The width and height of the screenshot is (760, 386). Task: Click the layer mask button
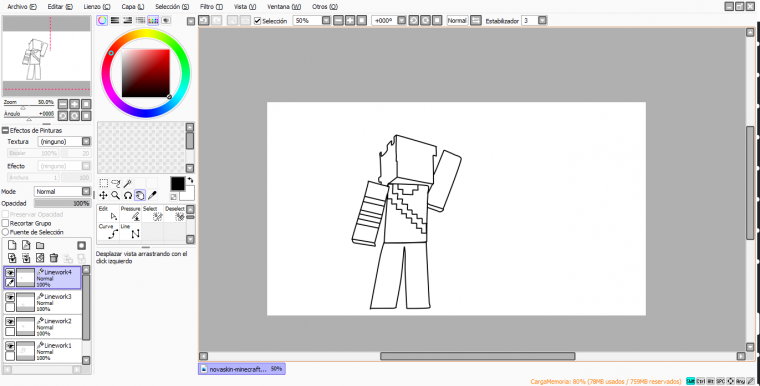point(81,246)
